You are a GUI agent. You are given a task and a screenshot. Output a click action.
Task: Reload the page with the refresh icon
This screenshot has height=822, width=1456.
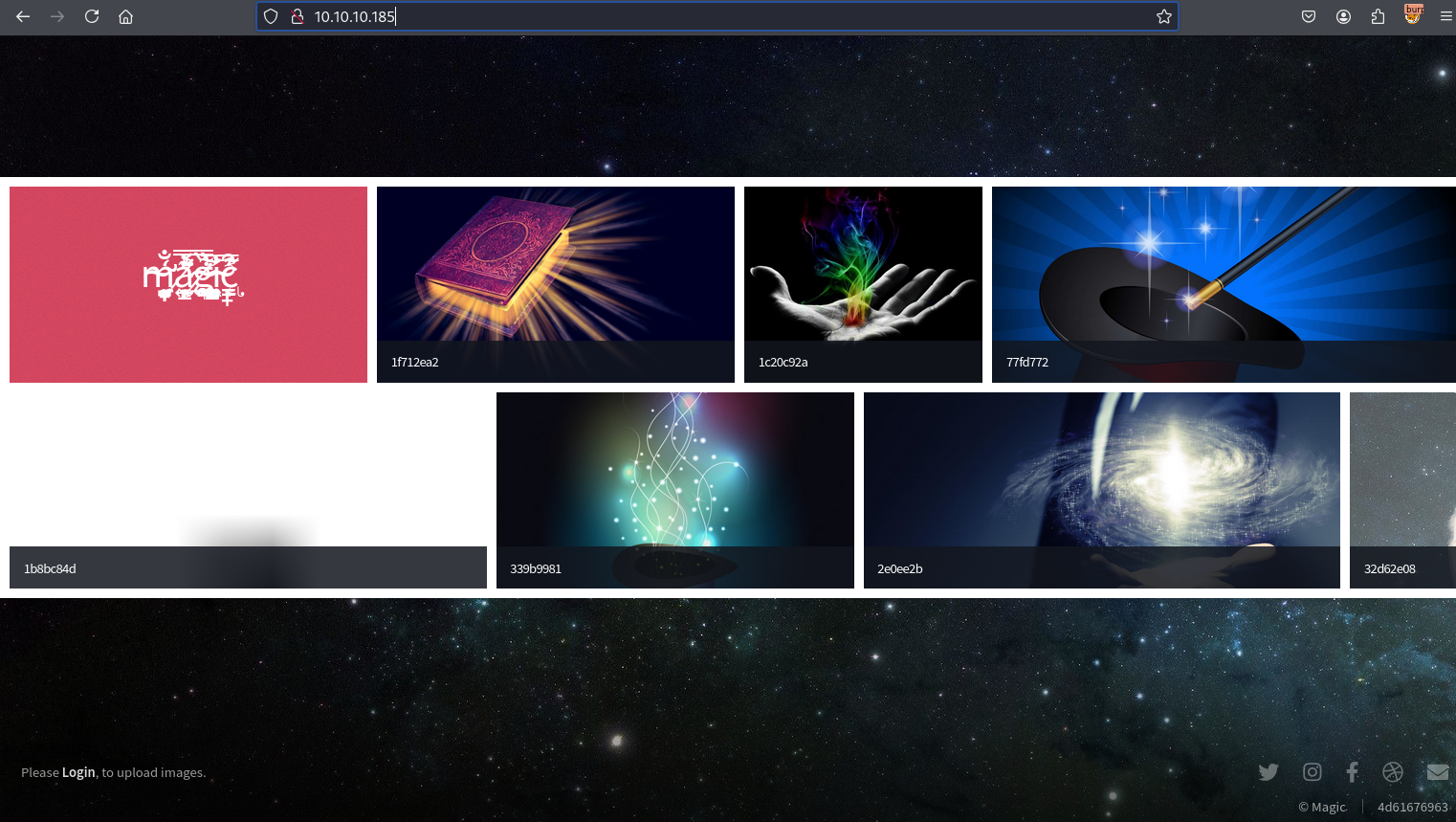click(92, 16)
